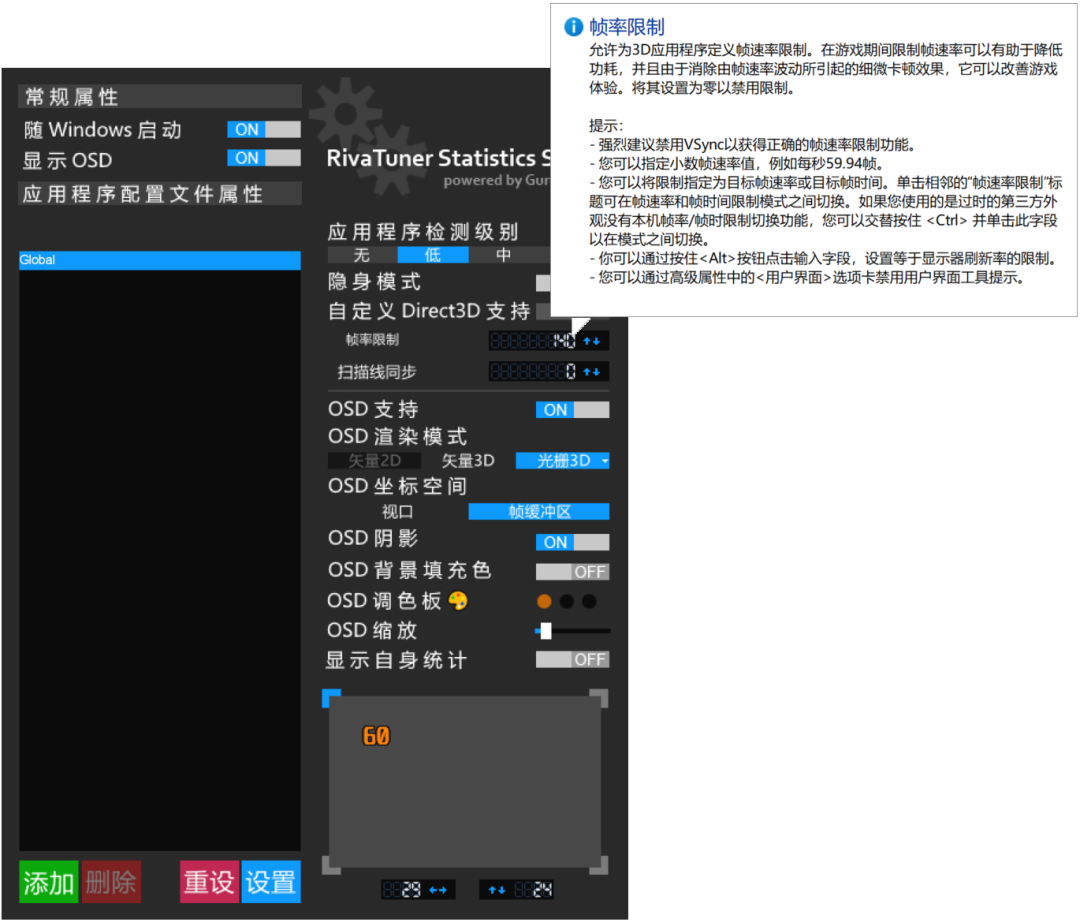Screen dimensions: 1080x922
Task: Toggle the OSD 支持 switch
Action: click(572, 410)
